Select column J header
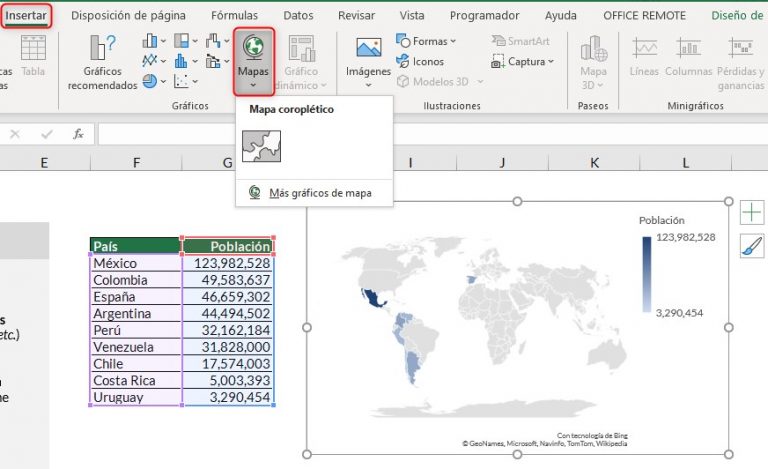Image resolution: width=768 pixels, height=469 pixels. tap(503, 163)
